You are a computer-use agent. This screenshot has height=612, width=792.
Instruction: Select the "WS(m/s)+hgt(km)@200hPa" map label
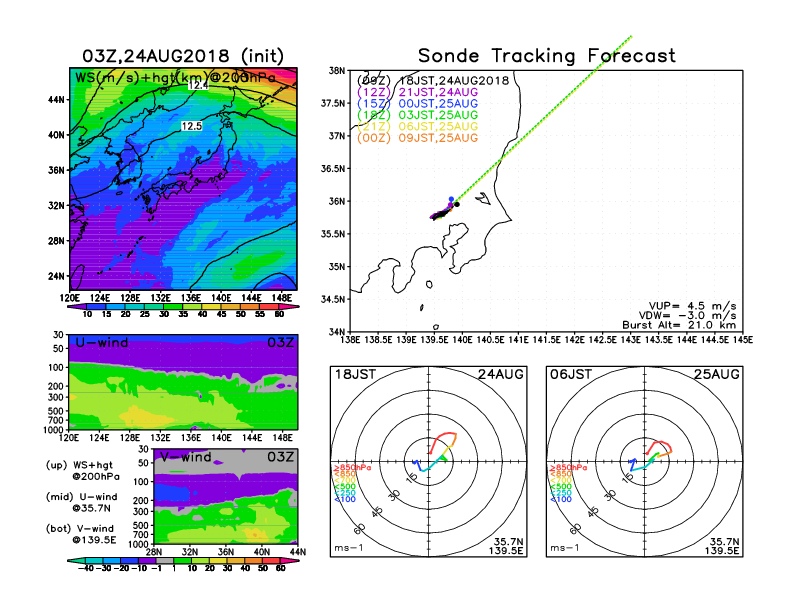(175, 78)
